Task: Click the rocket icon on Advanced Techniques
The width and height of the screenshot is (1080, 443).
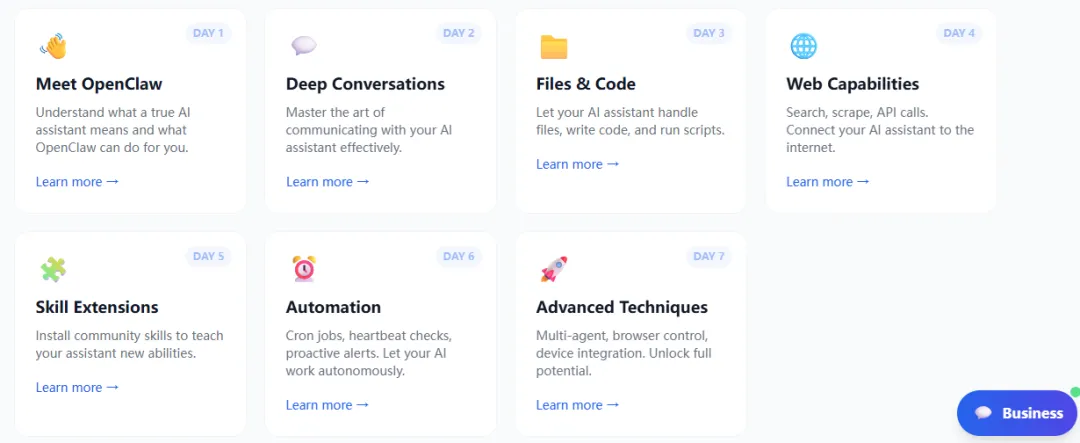Action: pos(554,269)
